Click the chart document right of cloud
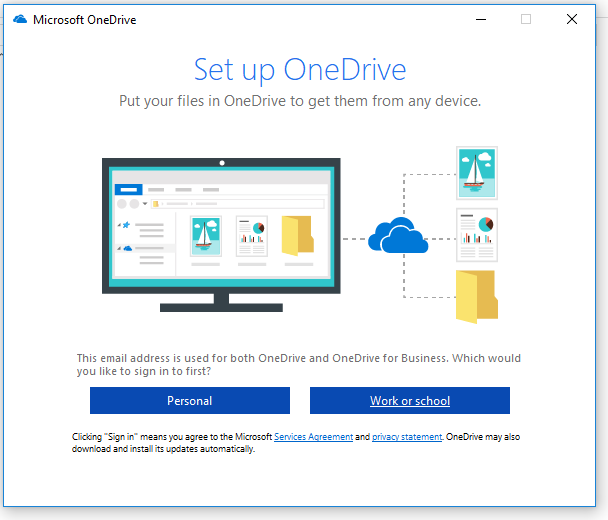Screen dimensions: 608x520 pyautogui.click(x=477, y=235)
